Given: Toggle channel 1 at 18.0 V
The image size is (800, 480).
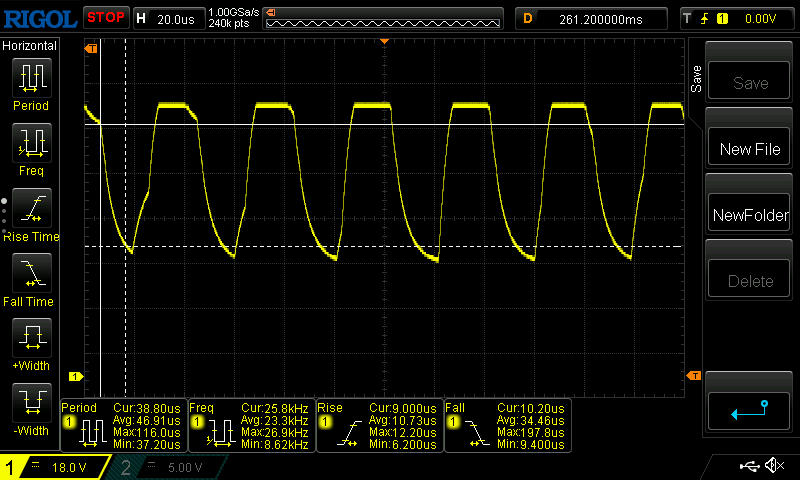Looking at the screenshot, I should point(50,467).
